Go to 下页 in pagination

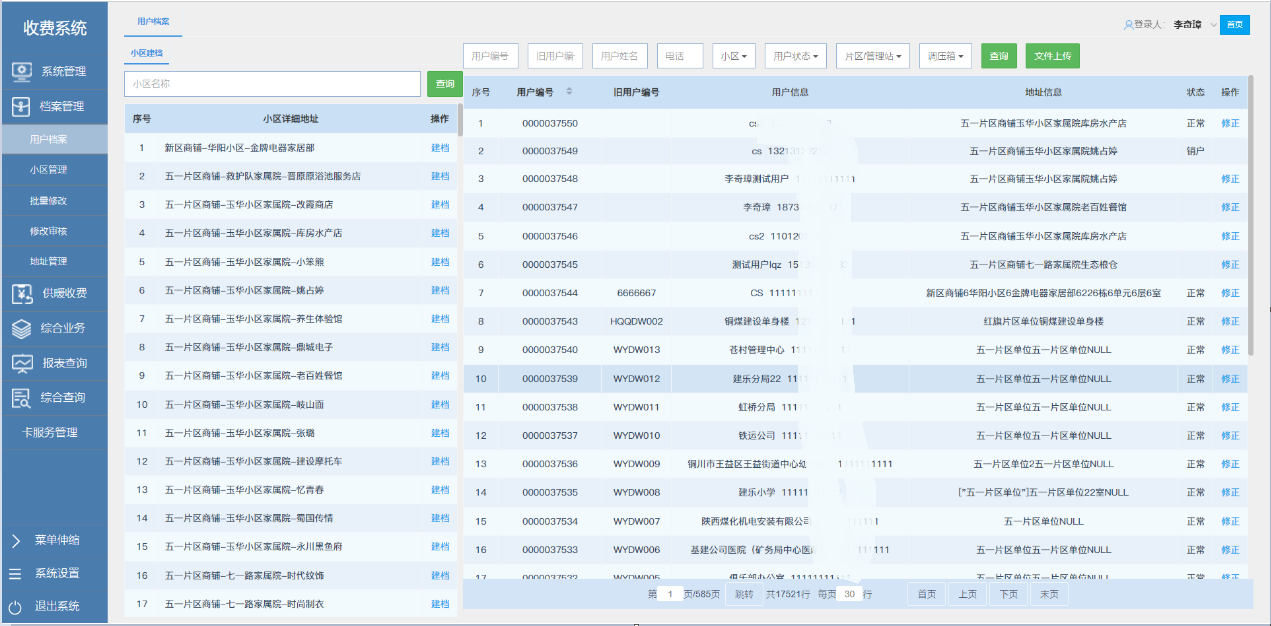(1008, 594)
